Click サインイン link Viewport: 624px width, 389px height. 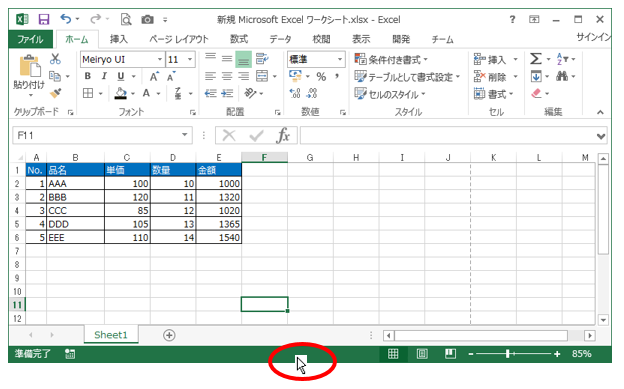(593, 37)
